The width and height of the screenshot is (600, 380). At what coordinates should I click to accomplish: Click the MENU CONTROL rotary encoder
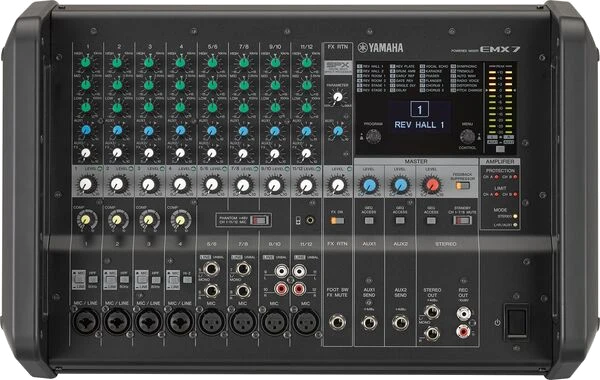467,136
